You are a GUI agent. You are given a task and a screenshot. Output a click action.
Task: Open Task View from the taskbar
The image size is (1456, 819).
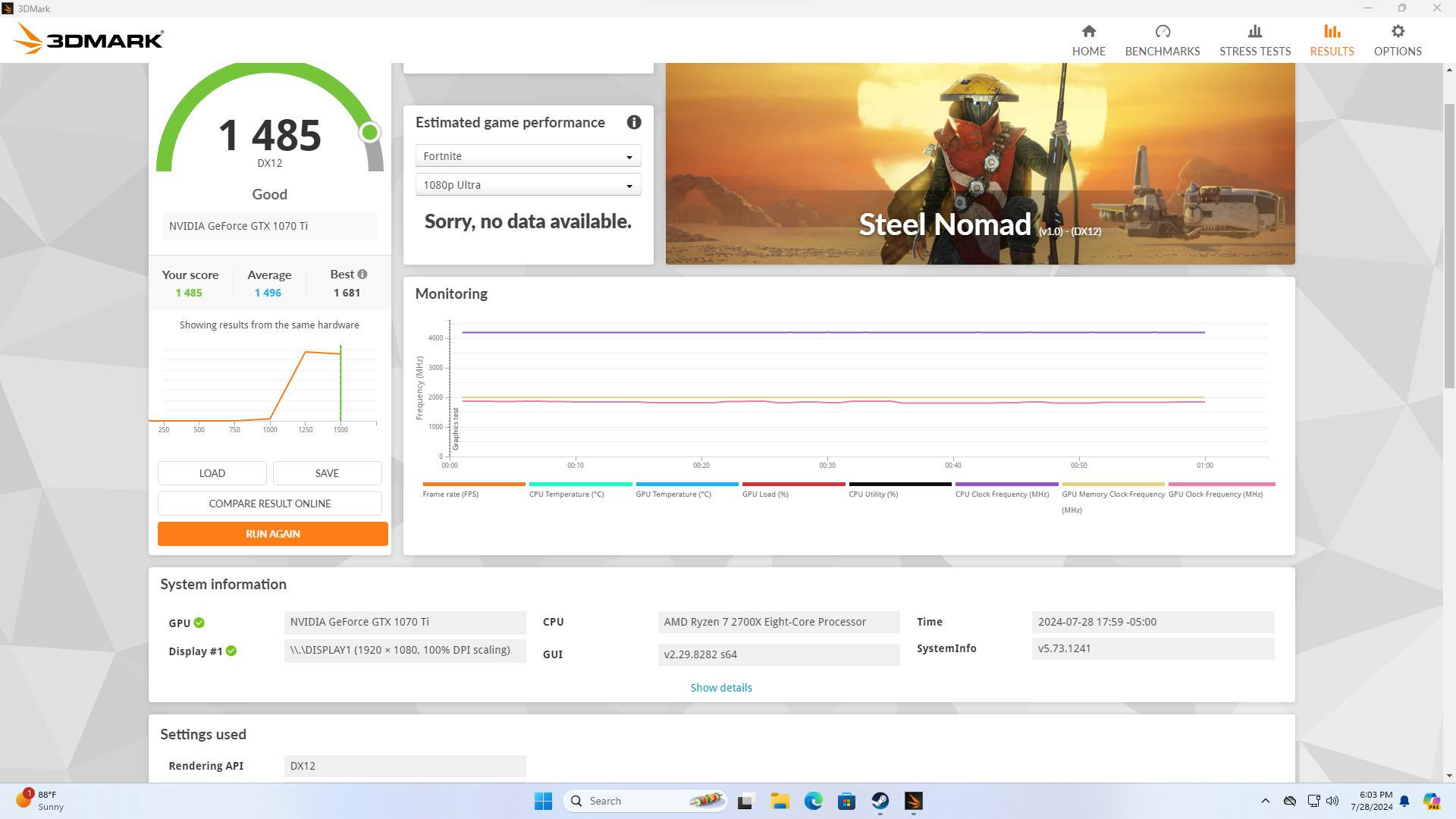pos(745,801)
